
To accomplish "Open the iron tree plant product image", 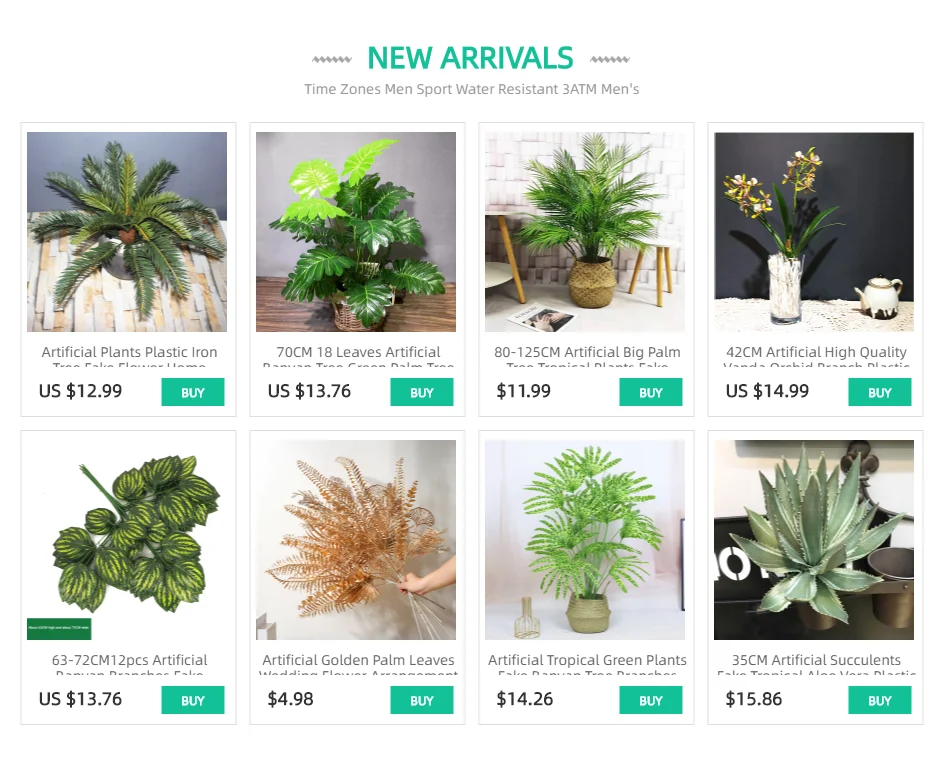I will point(127,232).
